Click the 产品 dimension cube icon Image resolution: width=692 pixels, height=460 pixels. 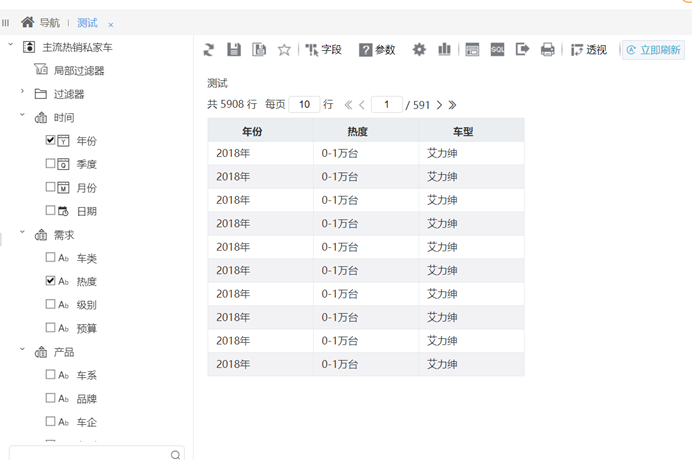point(41,352)
